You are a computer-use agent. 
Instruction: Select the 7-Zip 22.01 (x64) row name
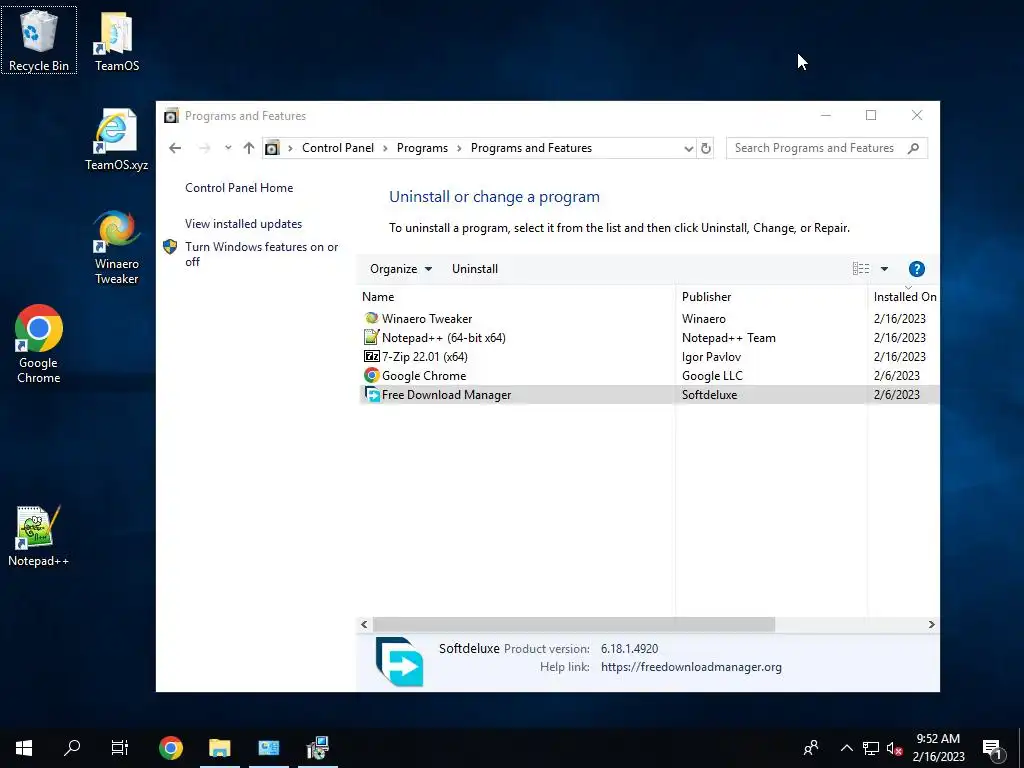424,357
